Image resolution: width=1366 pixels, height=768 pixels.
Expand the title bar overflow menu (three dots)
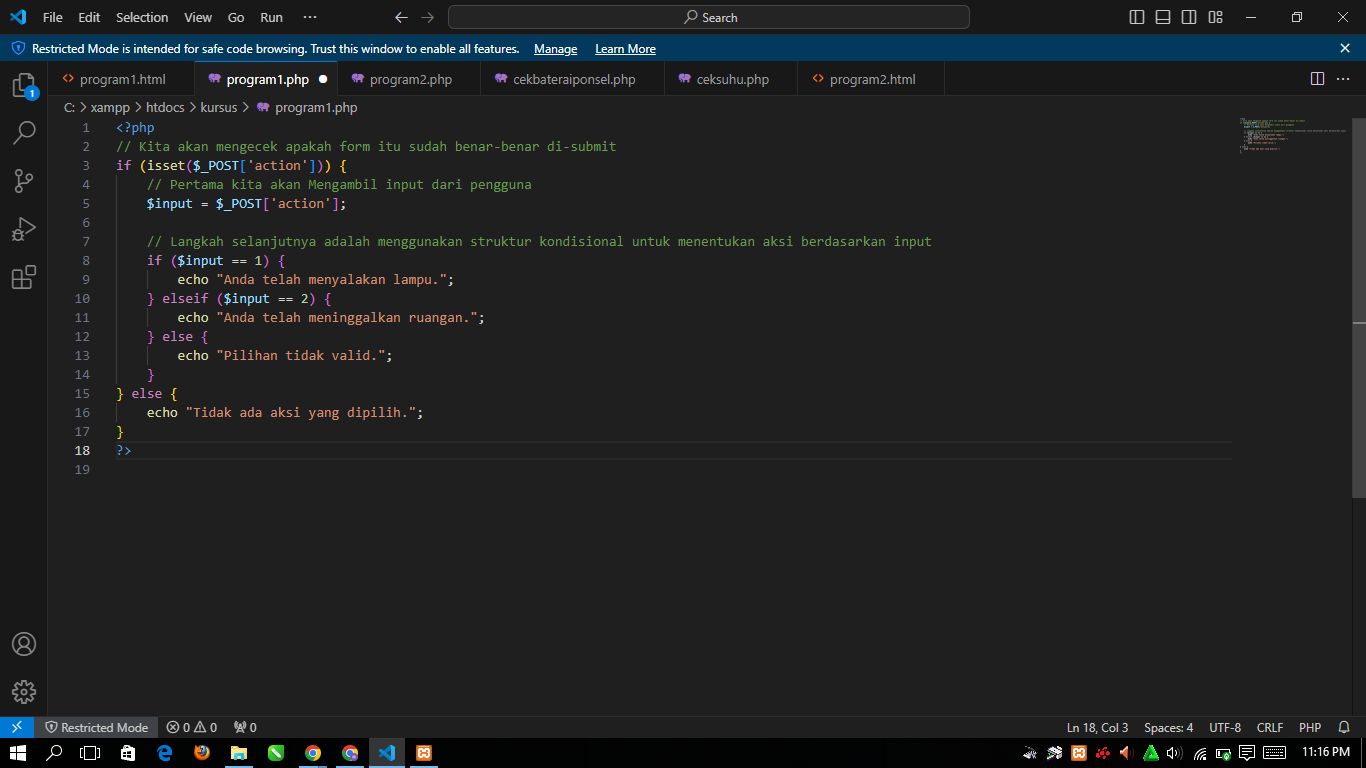[309, 17]
